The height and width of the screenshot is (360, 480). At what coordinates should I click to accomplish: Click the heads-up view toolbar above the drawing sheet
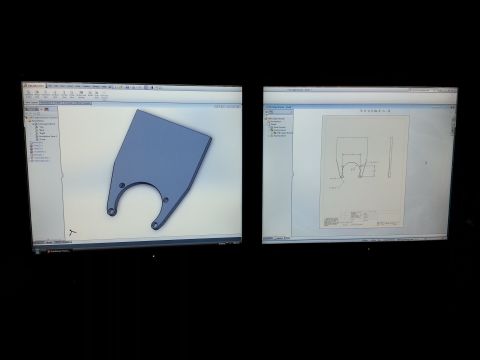pos(374,111)
